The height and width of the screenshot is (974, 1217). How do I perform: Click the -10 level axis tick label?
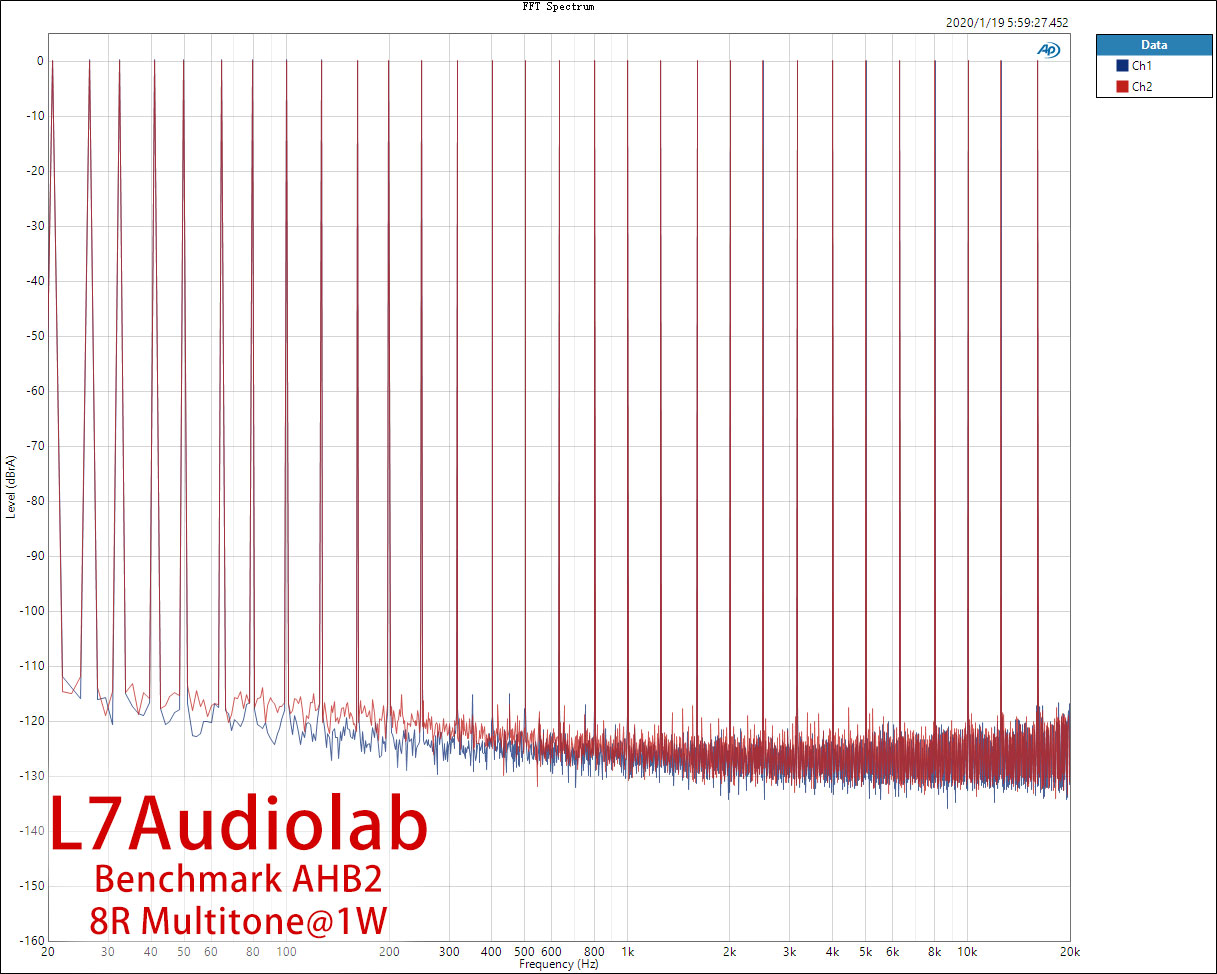35,116
